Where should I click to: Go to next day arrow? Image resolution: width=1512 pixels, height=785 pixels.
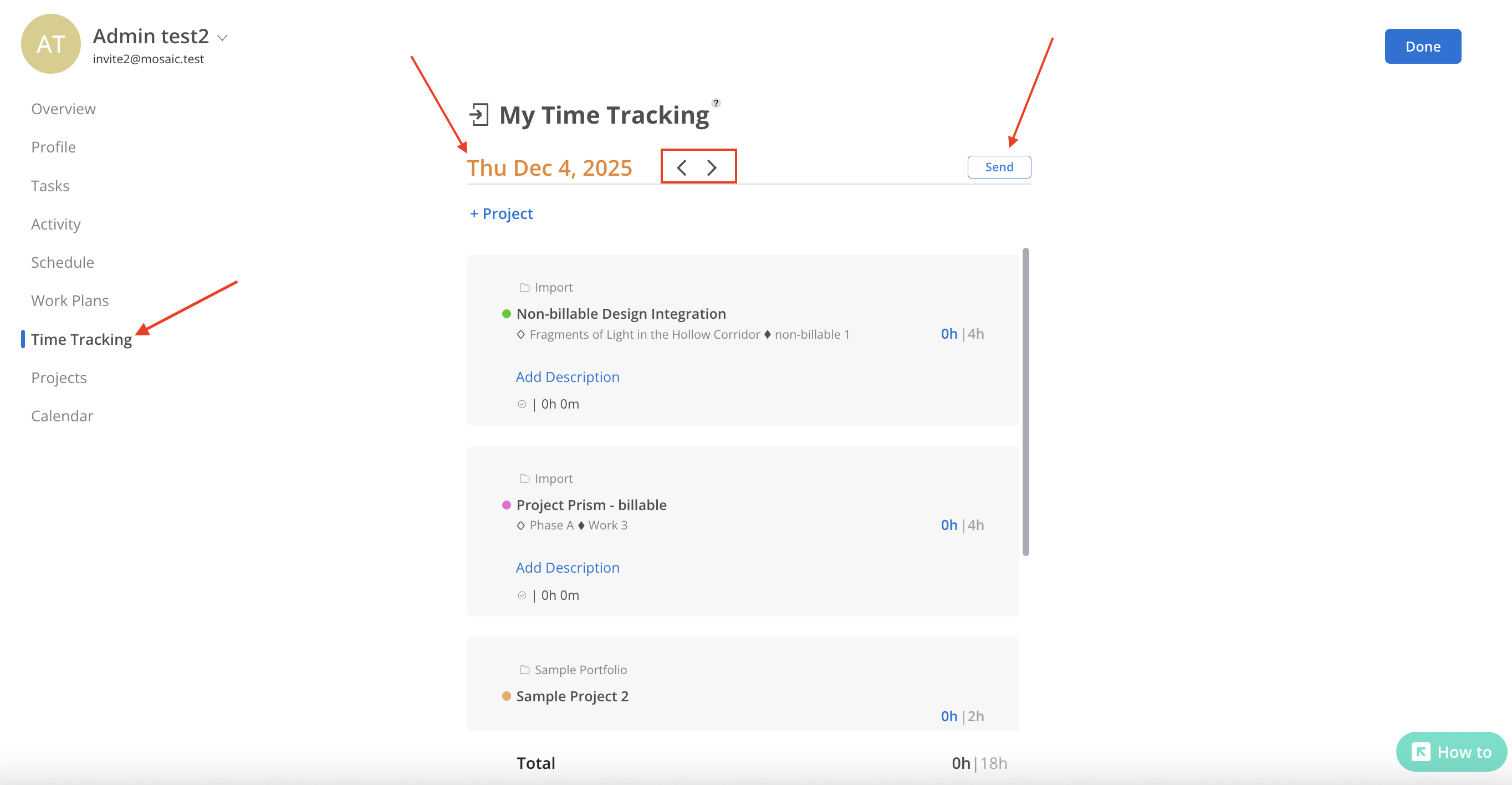[712, 168]
